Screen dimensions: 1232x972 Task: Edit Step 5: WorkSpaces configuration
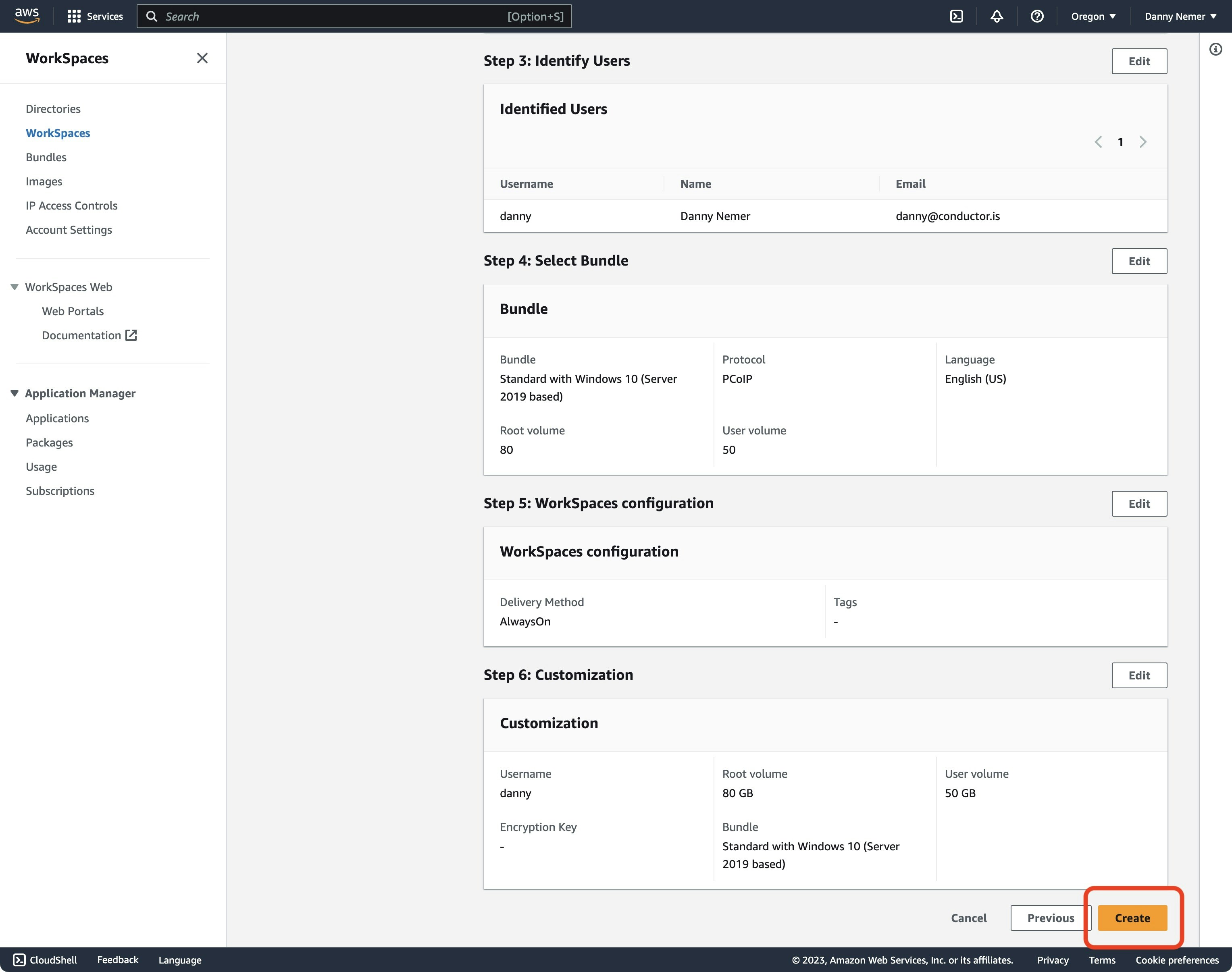click(x=1139, y=504)
